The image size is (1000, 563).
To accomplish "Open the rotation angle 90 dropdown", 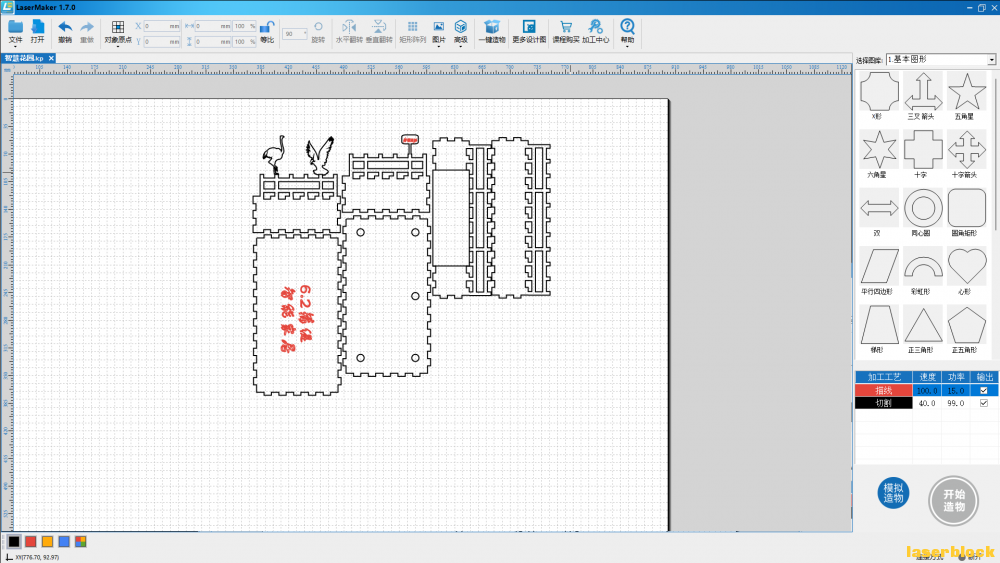I will pyautogui.click(x=295, y=34).
